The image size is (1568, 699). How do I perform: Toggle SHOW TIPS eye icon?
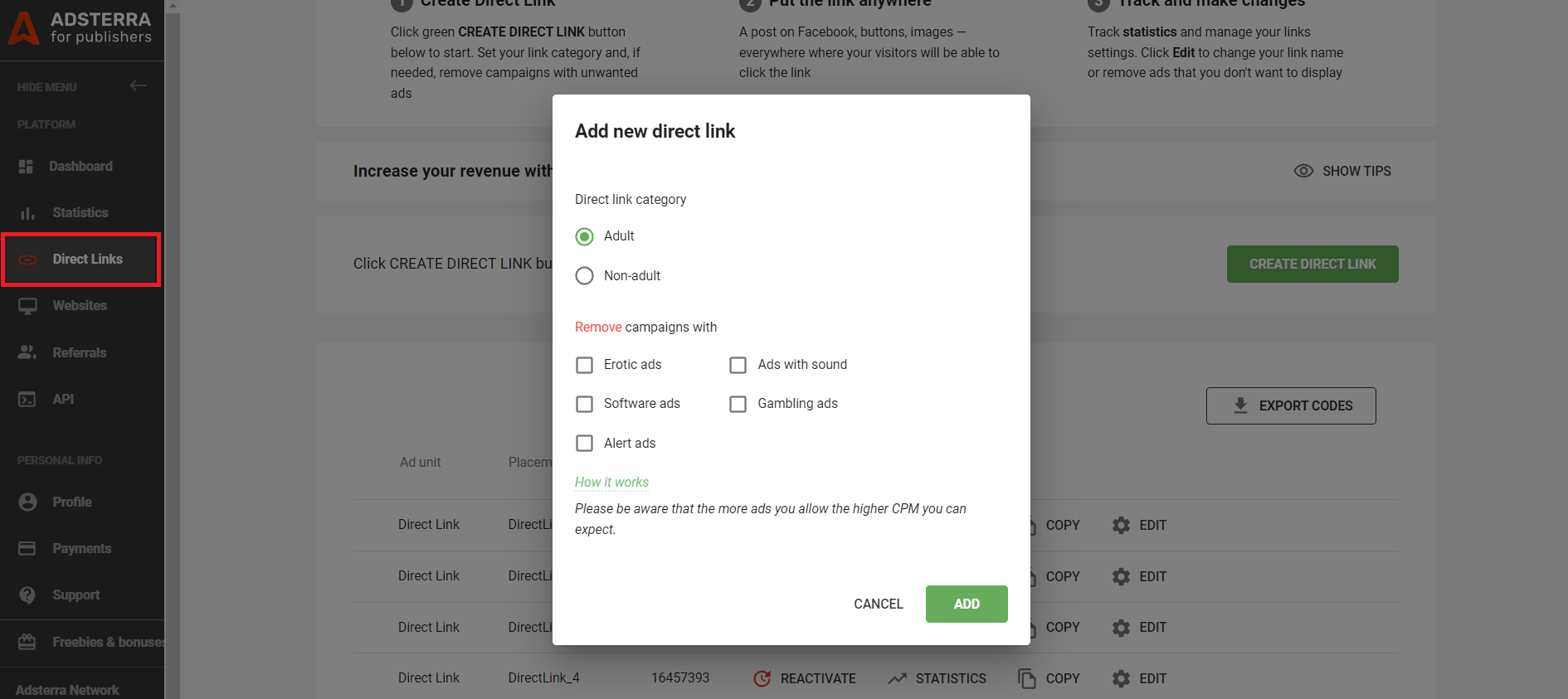point(1303,172)
